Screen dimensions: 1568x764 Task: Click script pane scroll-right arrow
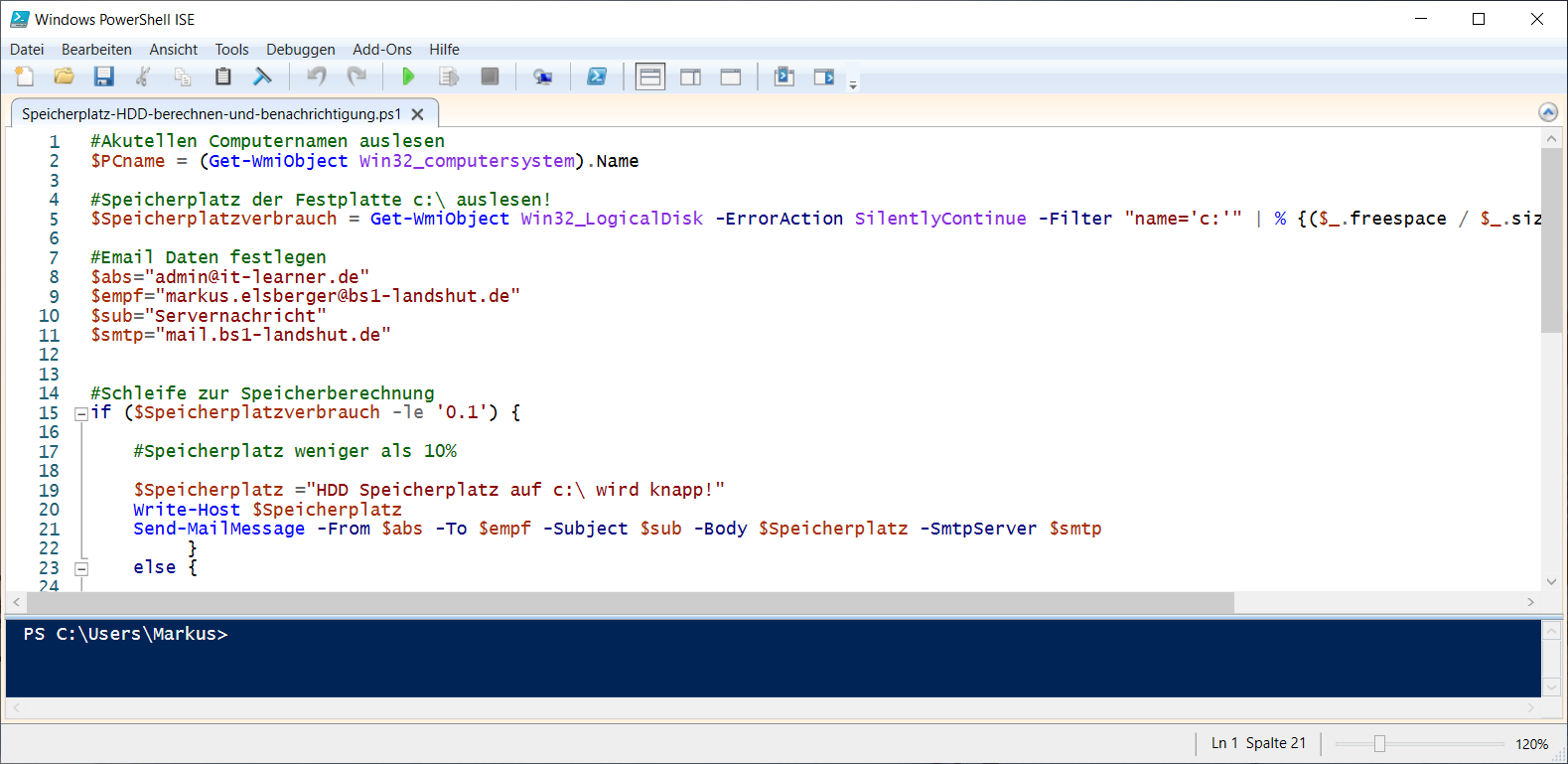tap(1530, 603)
